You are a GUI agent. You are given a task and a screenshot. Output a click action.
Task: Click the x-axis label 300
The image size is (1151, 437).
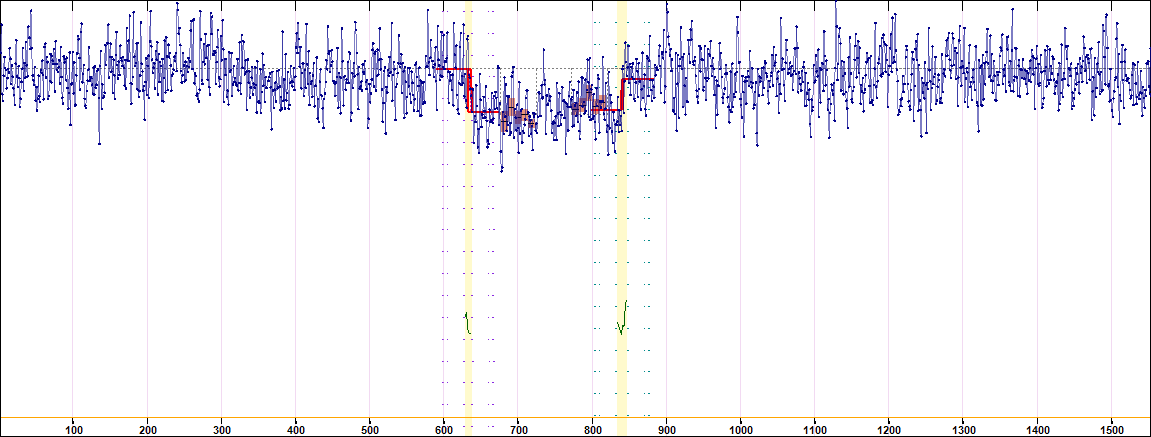[x=222, y=429]
